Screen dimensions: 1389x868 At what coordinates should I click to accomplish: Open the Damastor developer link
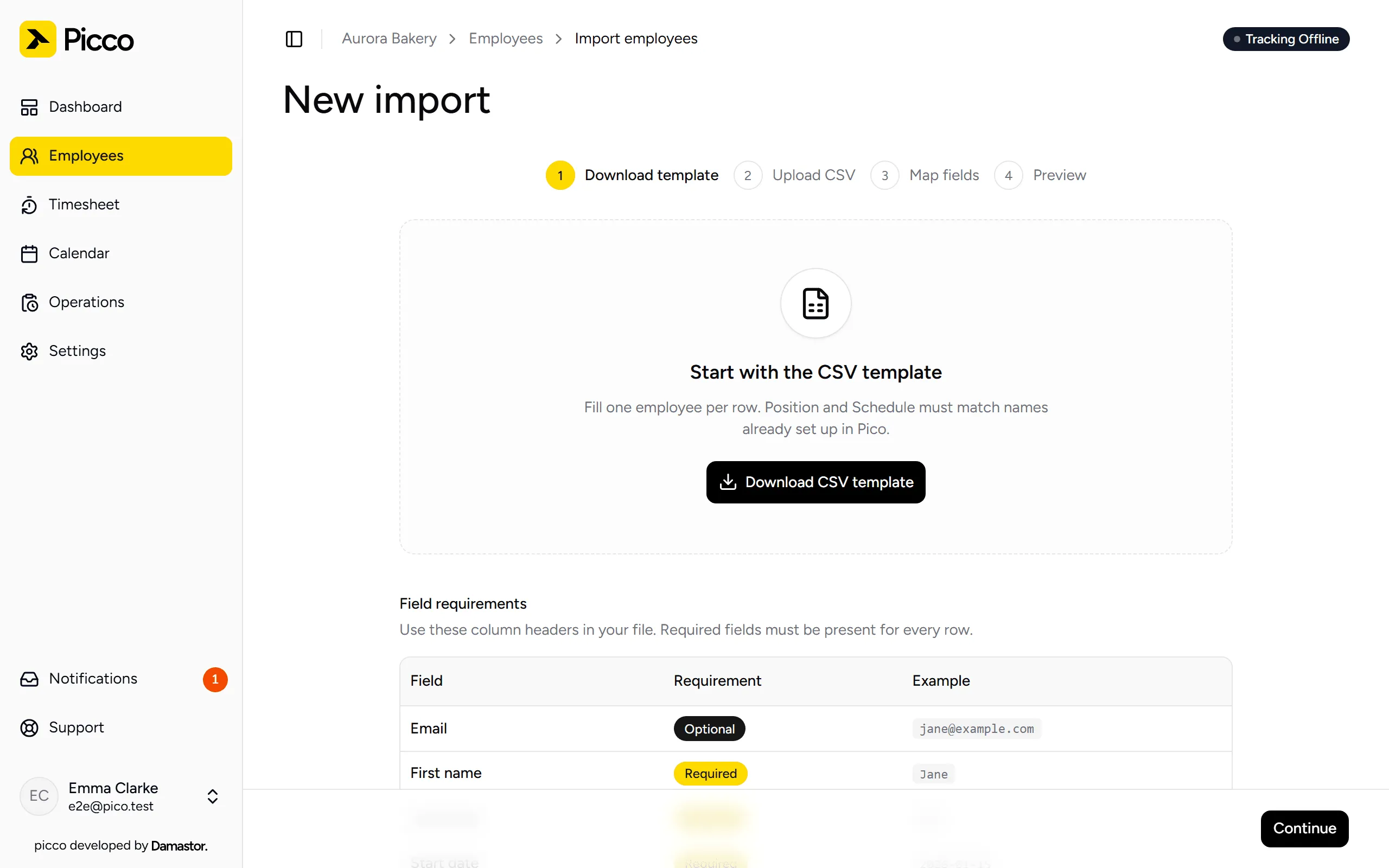click(179, 846)
